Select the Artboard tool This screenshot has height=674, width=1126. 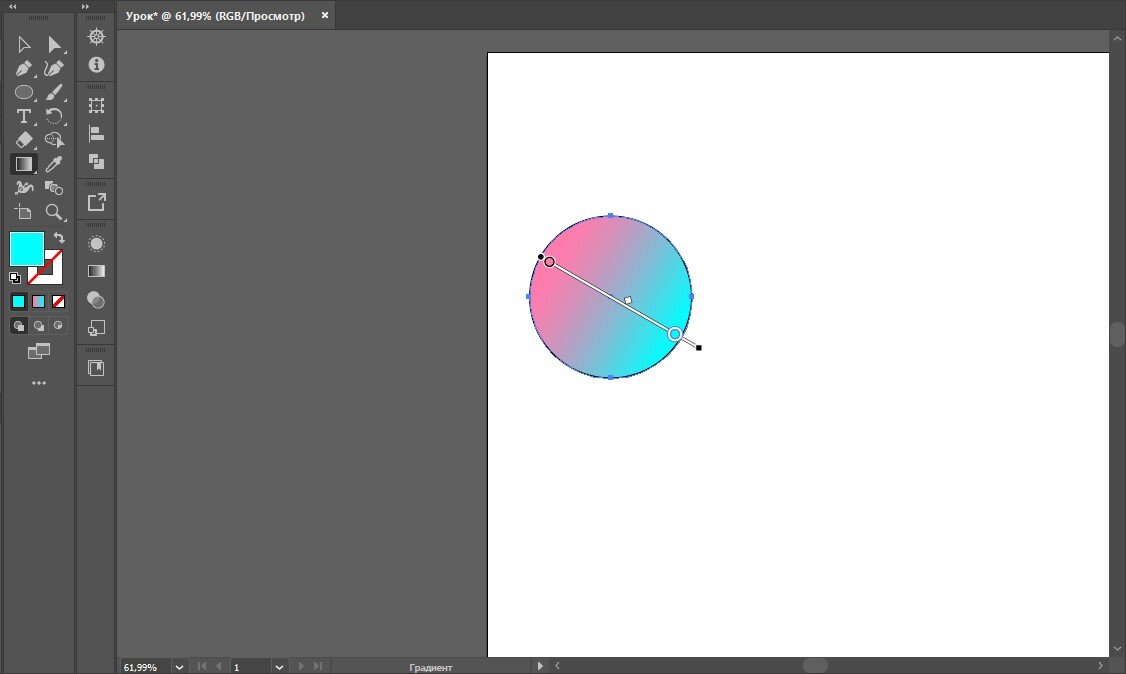(24, 212)
